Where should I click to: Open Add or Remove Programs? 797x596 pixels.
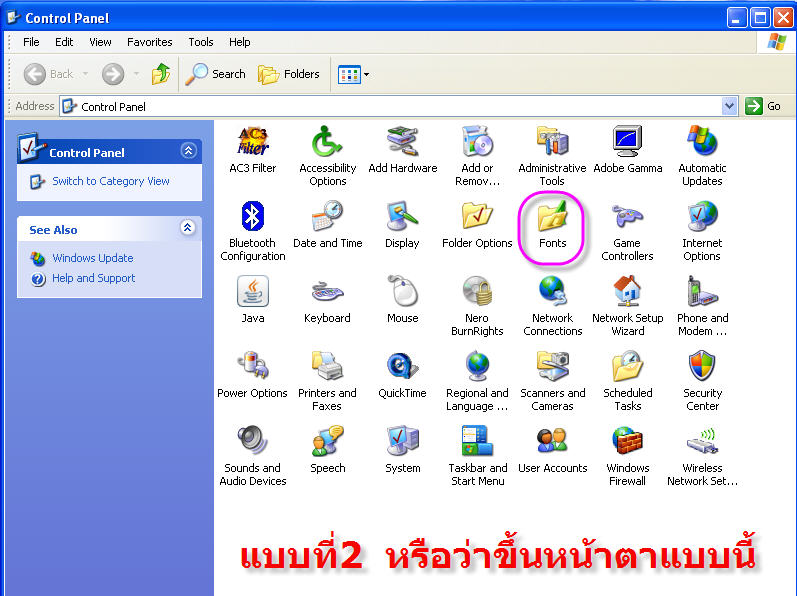click(477, 156)
